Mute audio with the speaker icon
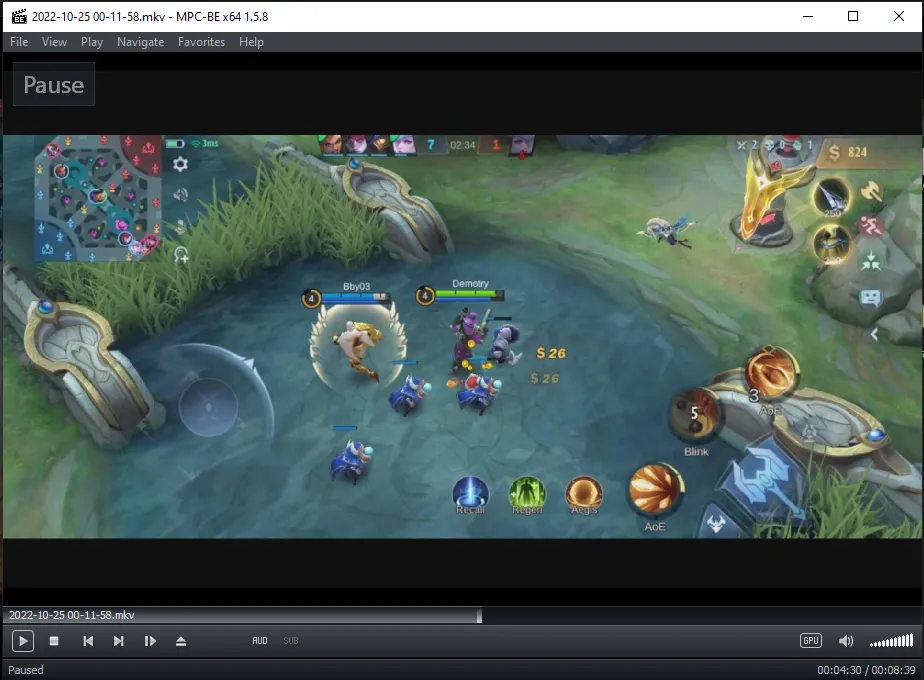This screenshot has width=924, height=680. (x=846, y=641)
